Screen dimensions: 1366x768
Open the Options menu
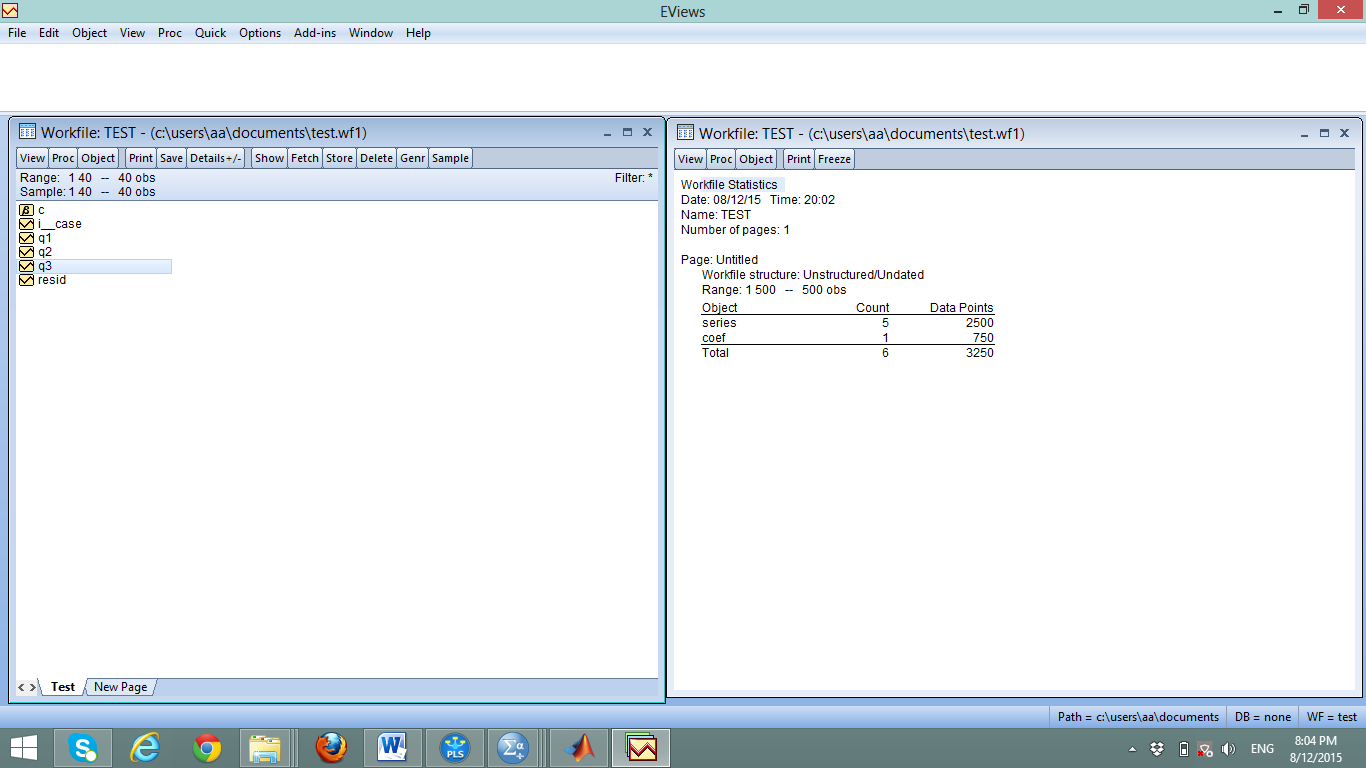click(260, 33)
